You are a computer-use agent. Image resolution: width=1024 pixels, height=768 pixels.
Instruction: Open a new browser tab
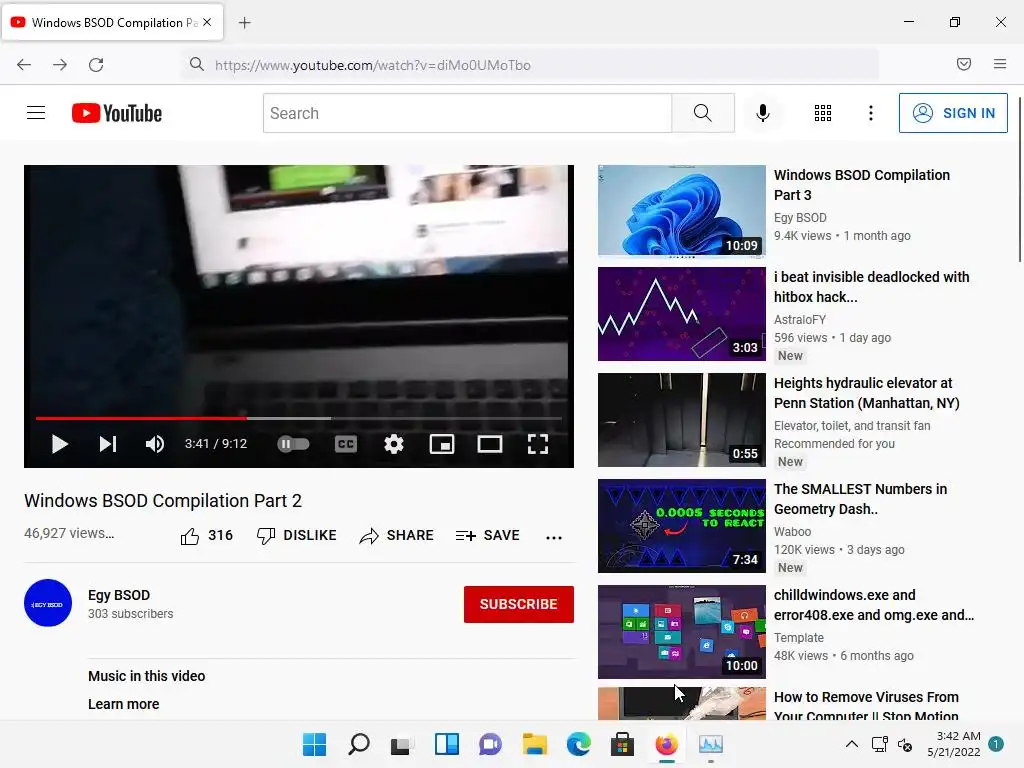click(244, 23)
